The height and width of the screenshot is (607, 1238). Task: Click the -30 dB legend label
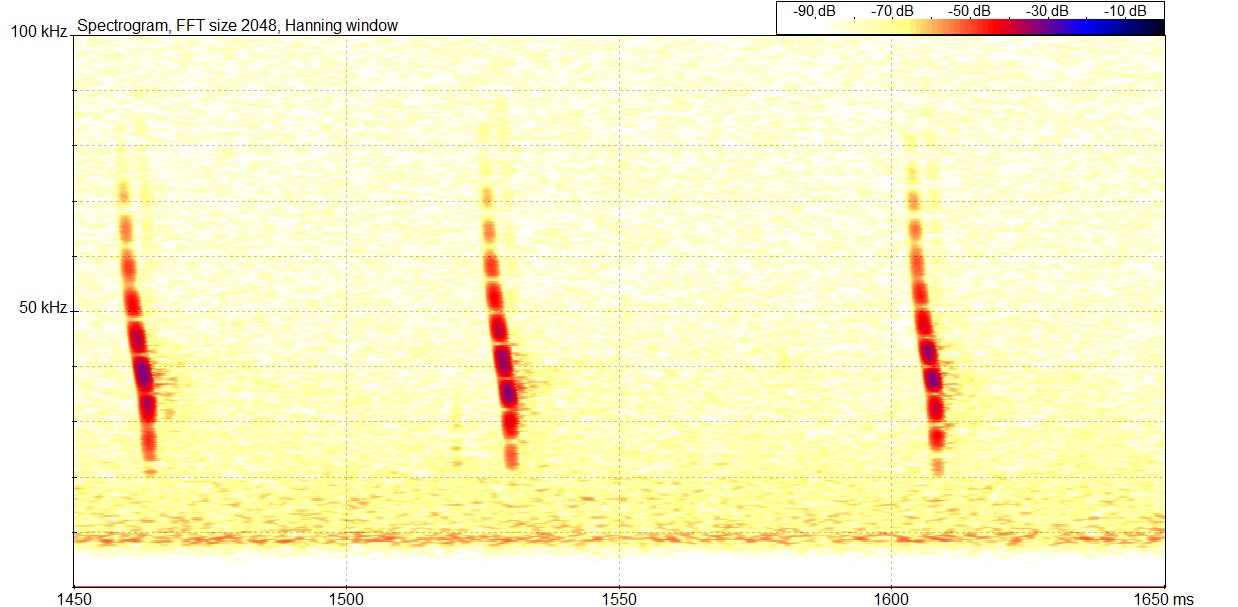tap(1048, 10)
